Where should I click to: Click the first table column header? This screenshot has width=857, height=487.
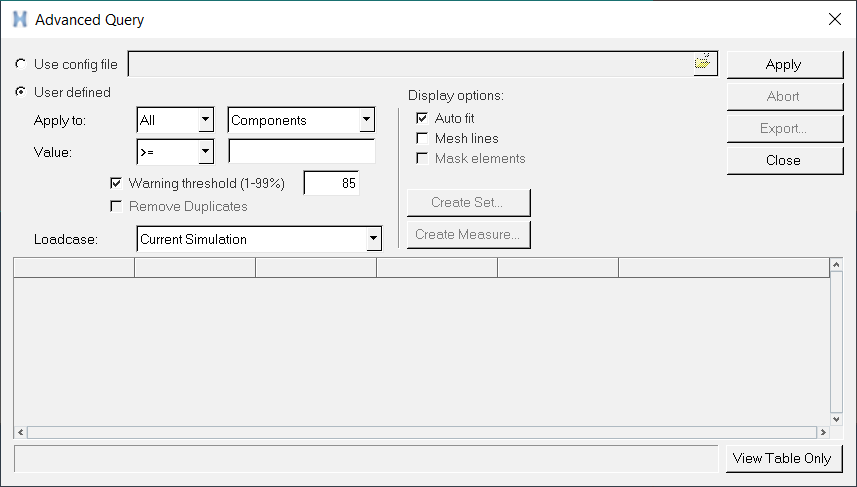point(74,267)
